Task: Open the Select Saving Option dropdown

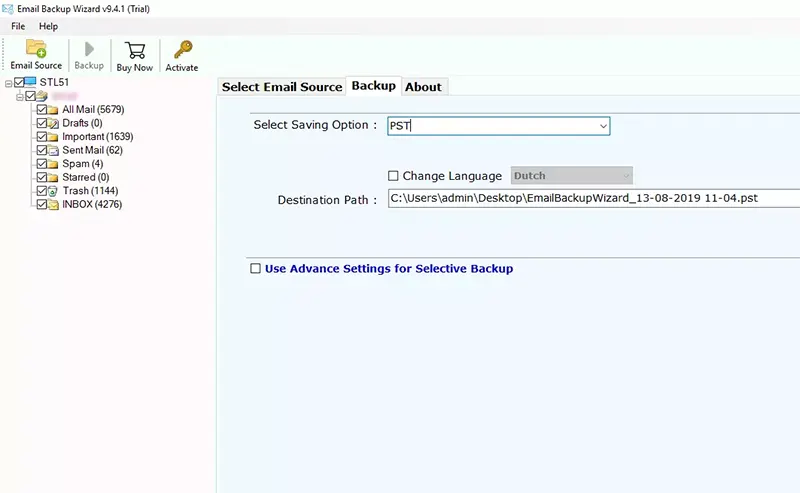Action: [603, 126]
